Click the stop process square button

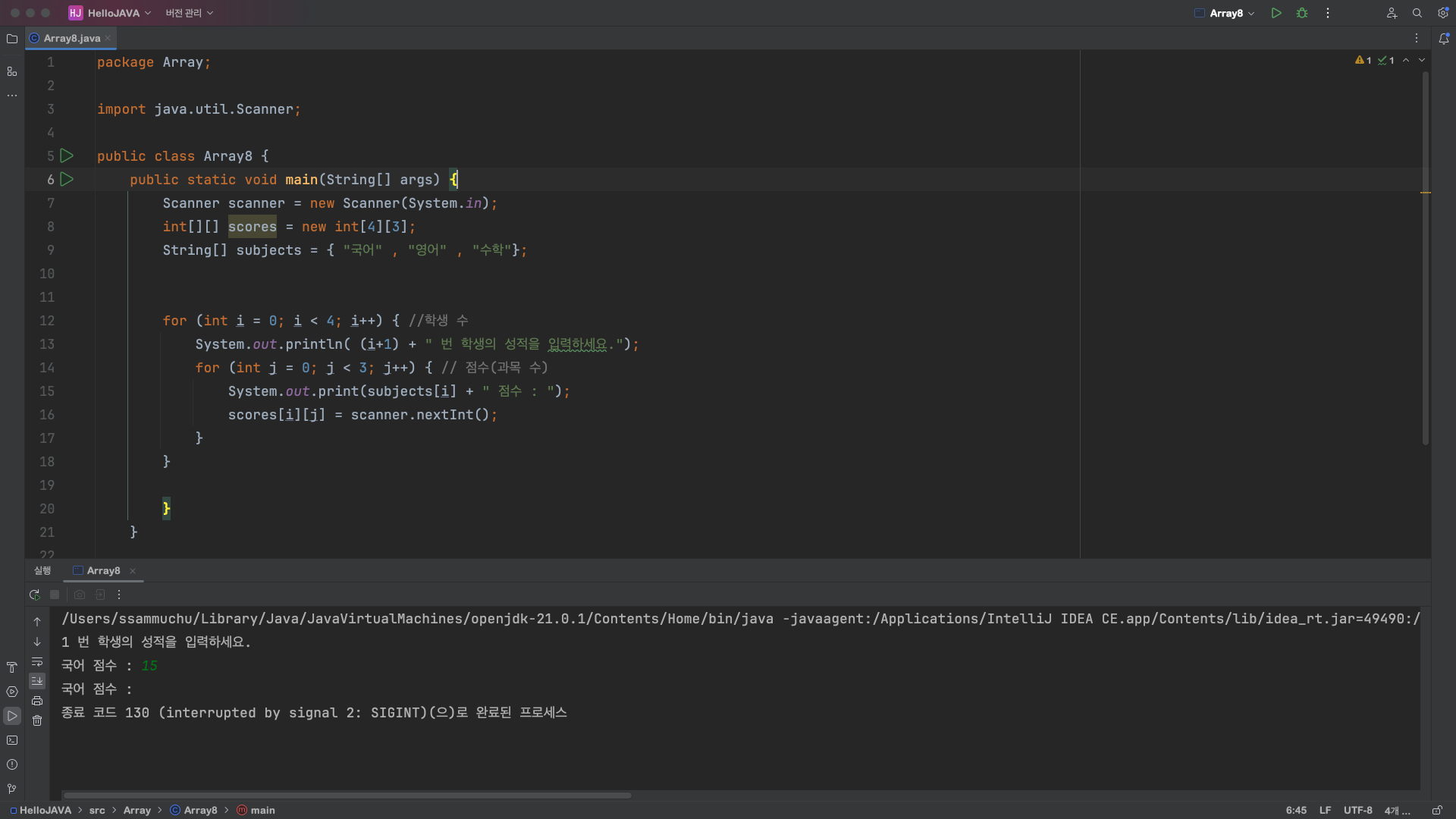click(55, 595)
